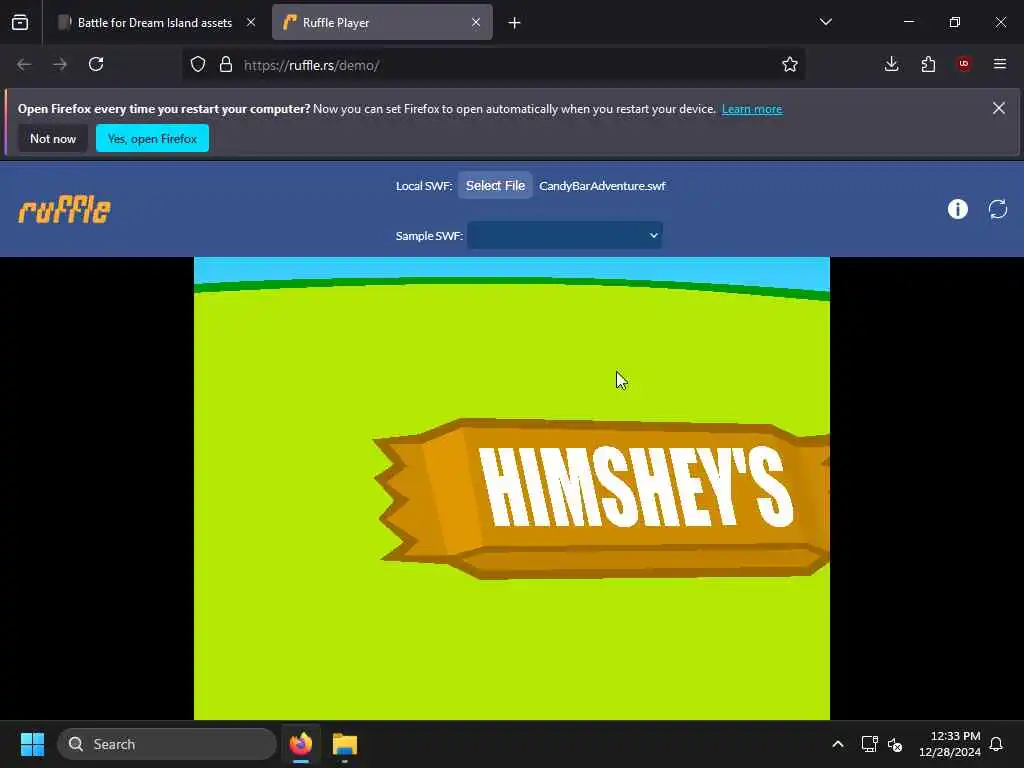The width and height of the screenshot is (1024, 768).
Task: Reload the current page
Action: coord(96,65)
